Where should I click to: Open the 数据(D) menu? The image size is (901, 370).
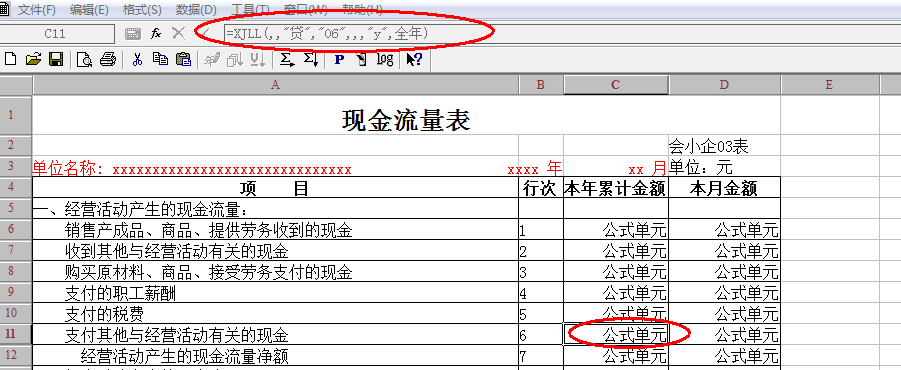point(197,10)
